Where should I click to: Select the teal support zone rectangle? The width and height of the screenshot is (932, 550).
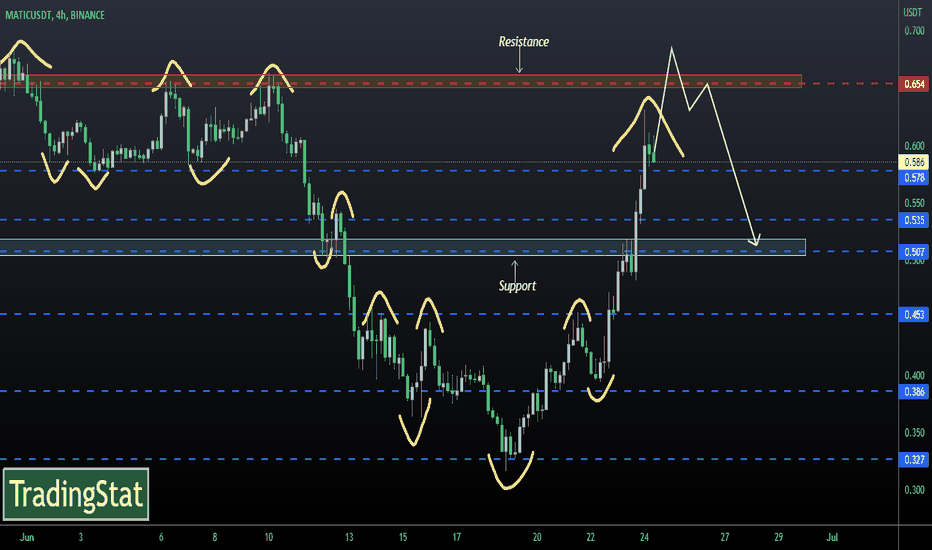coord(402,247)
